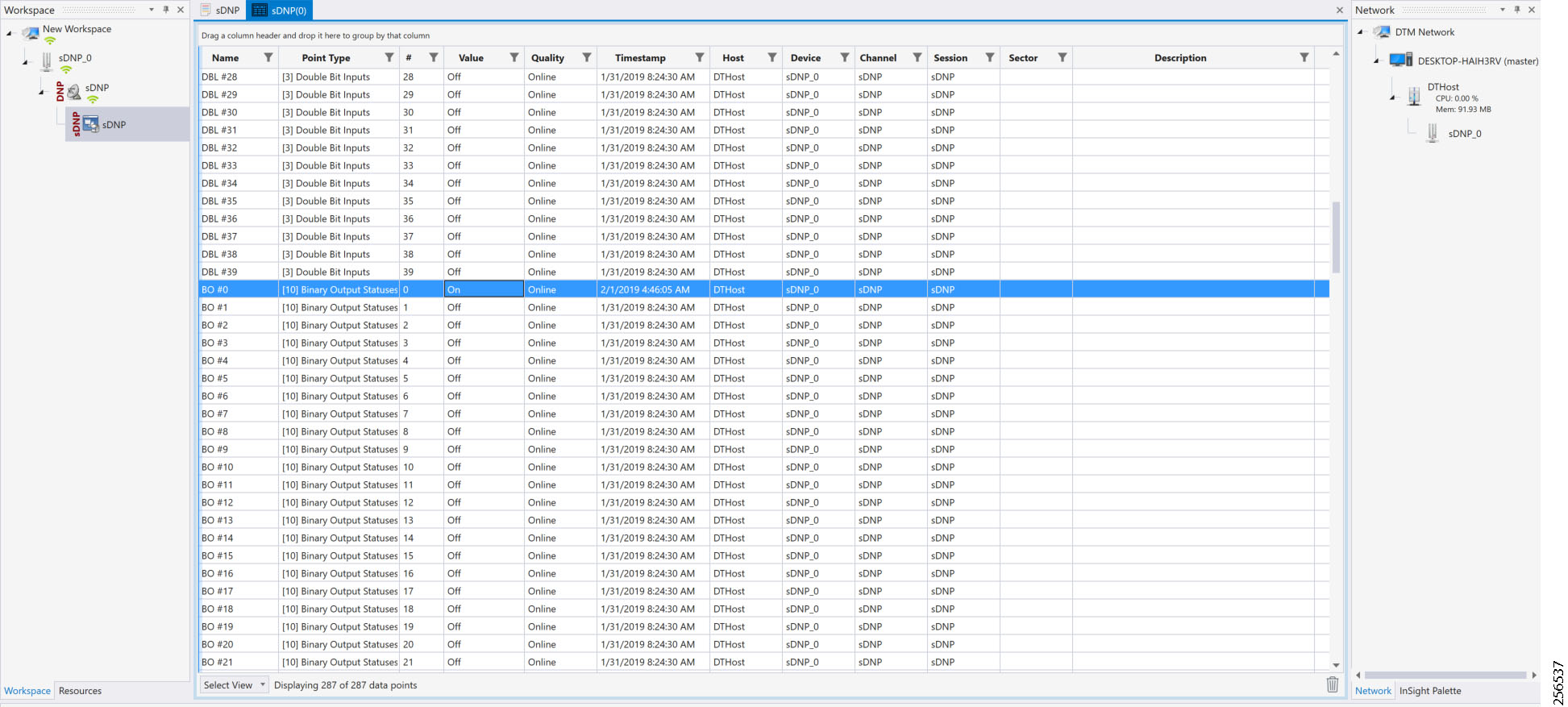Click the trash can delete icon
The width and height of the screenshot is (1568, 707).
point(1333,685)
